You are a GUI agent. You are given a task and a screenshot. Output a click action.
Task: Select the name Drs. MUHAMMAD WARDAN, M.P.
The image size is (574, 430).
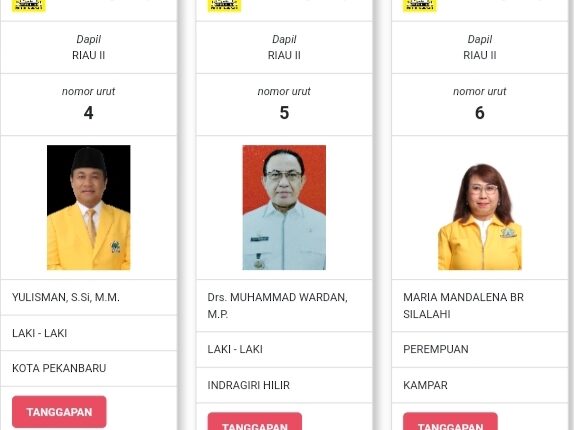[277, 306]
